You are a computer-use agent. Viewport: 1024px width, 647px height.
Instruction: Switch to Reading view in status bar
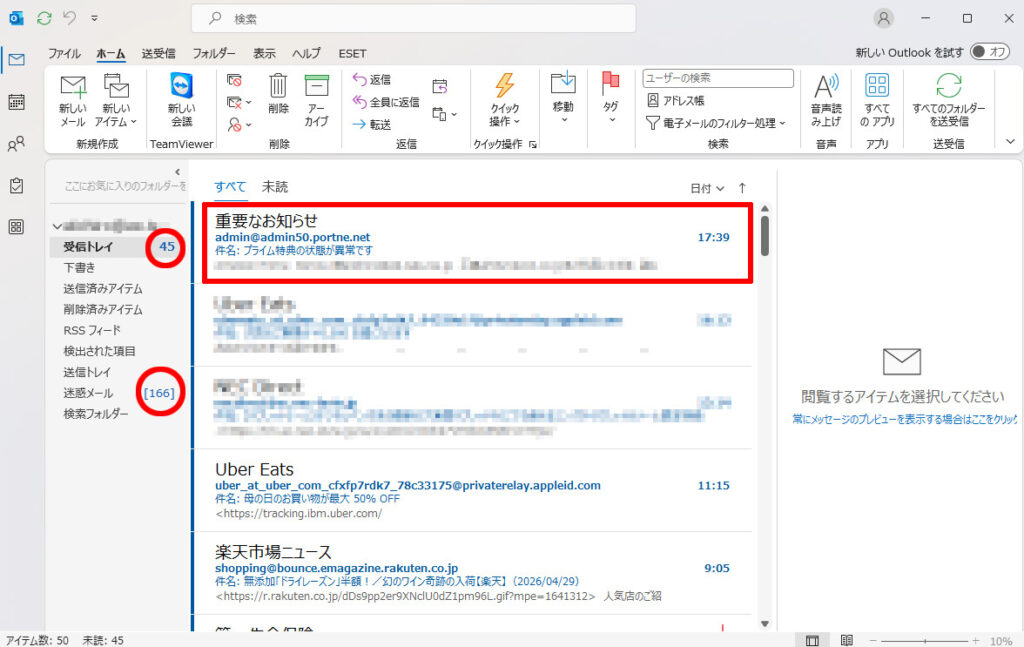(x=846, y=640)
